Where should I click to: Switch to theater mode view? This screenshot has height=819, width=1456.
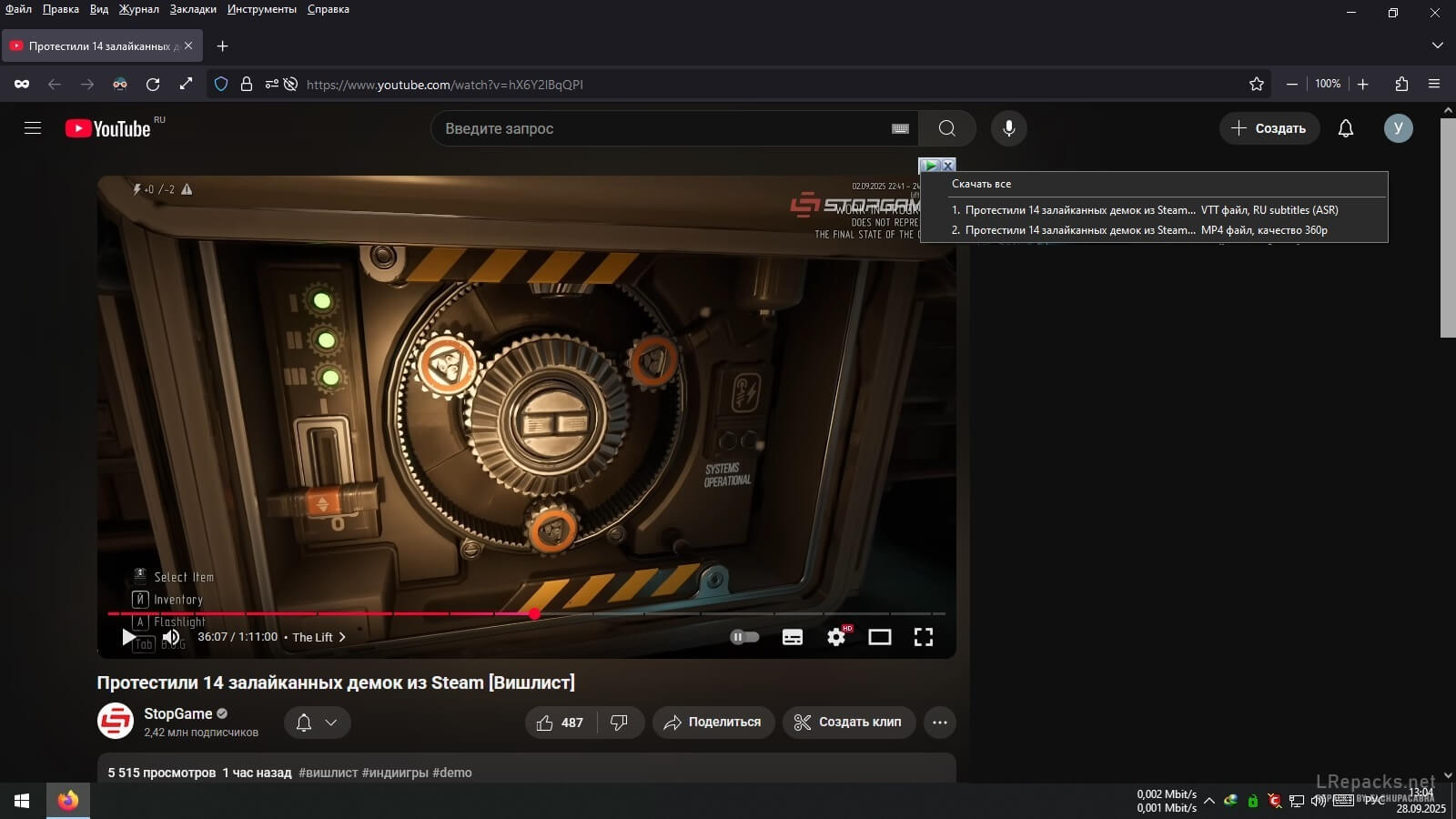[x=879, y=637]
